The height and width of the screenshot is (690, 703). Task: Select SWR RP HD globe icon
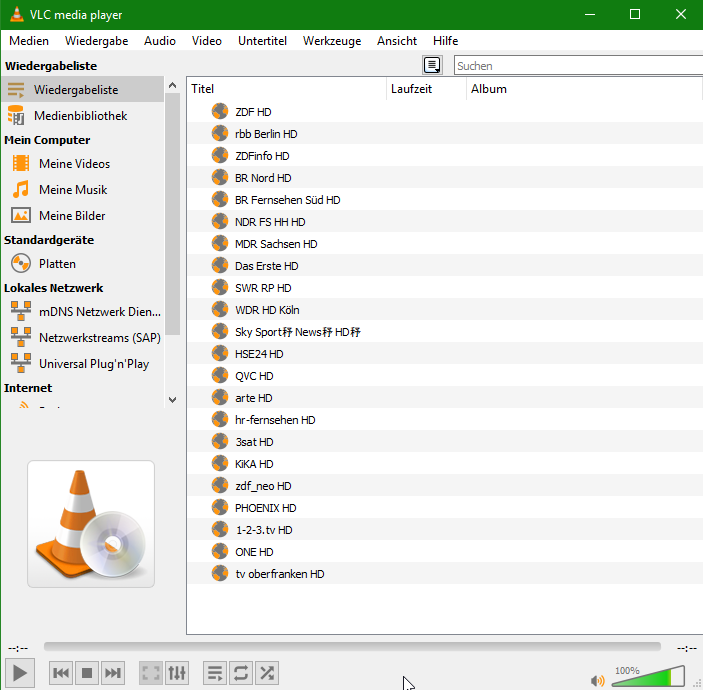pyautogui.click(x=220, y=287)
